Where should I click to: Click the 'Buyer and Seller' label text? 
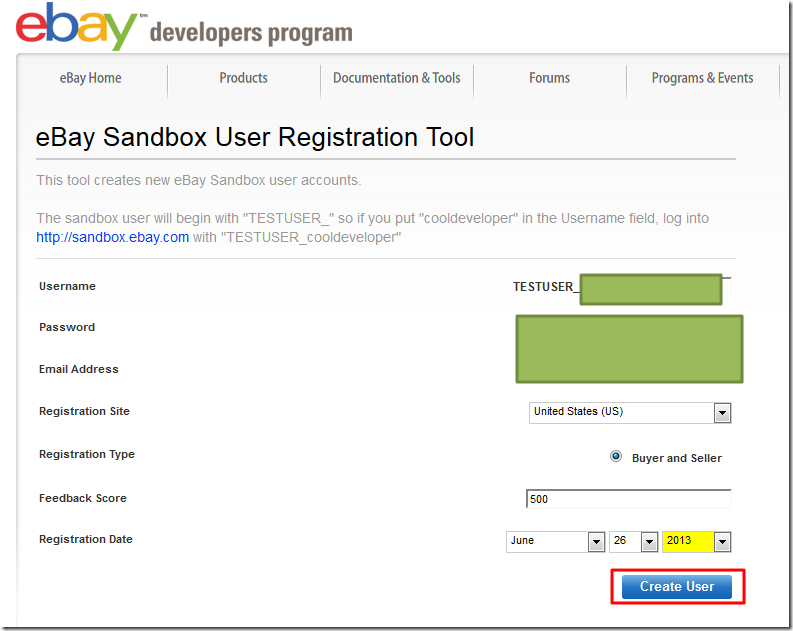(677, 458)
